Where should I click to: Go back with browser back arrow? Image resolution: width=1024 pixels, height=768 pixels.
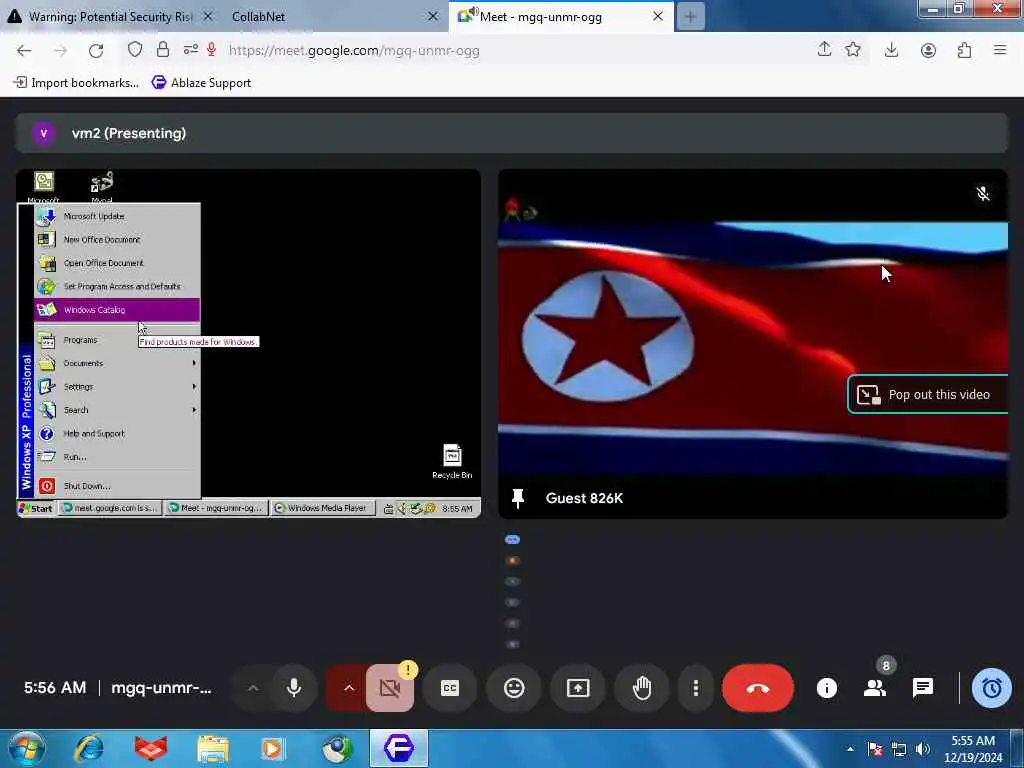24,50
